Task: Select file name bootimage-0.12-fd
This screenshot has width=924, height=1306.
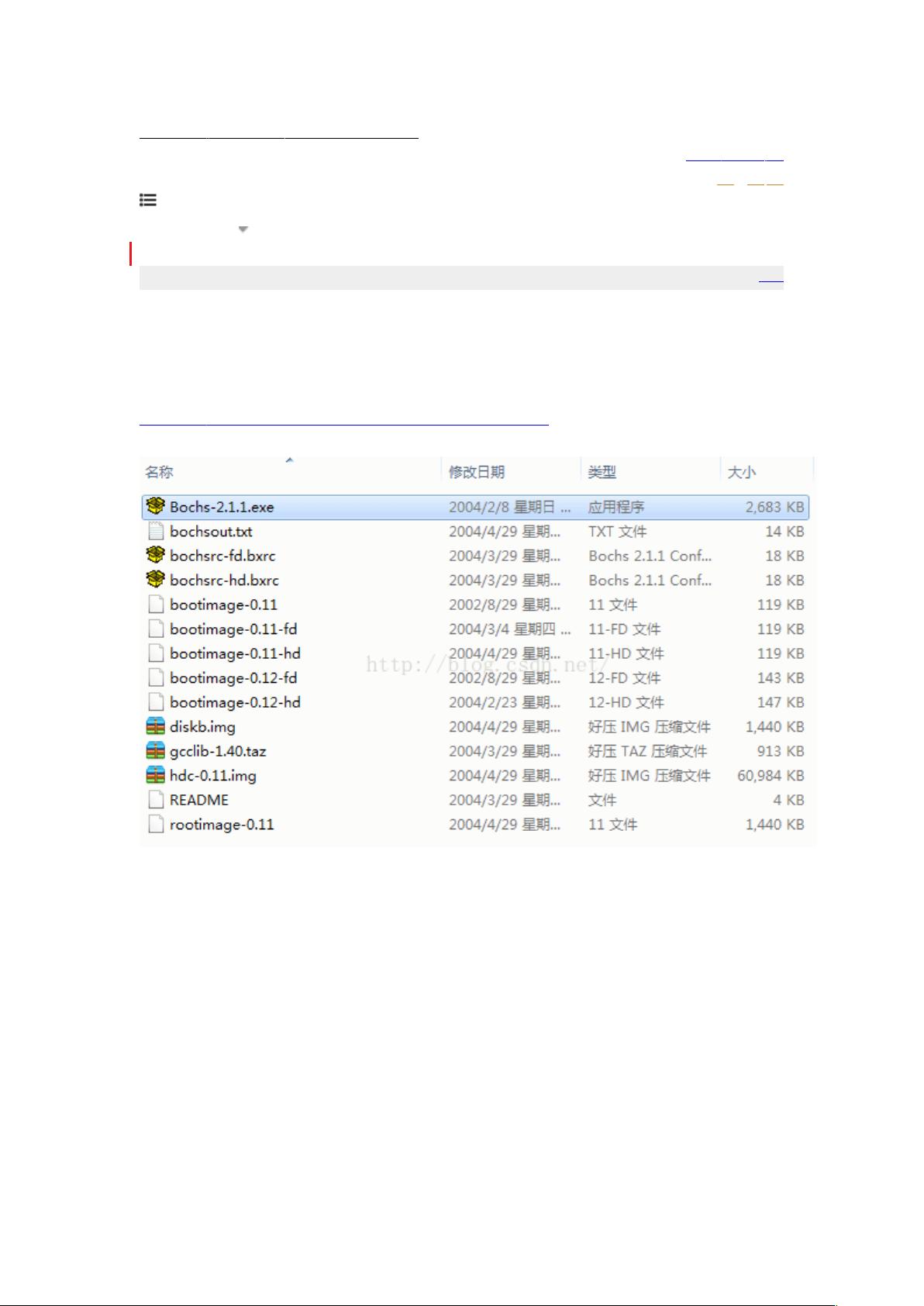Action: tap(233, 678)
